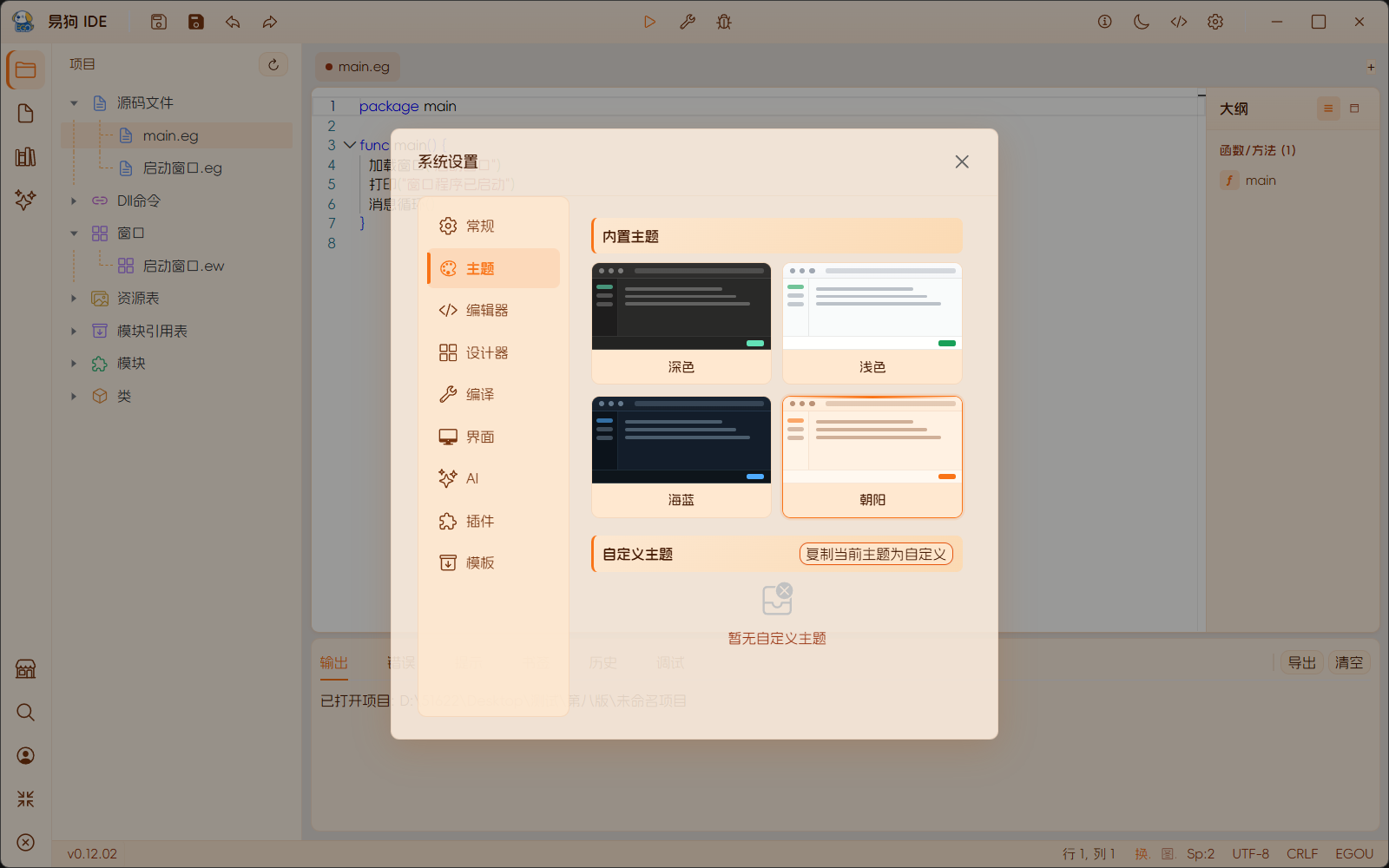The height and width of the screenshot is (868, 1389).
Task: Click the save all icon
Action: tap(196, 22)
